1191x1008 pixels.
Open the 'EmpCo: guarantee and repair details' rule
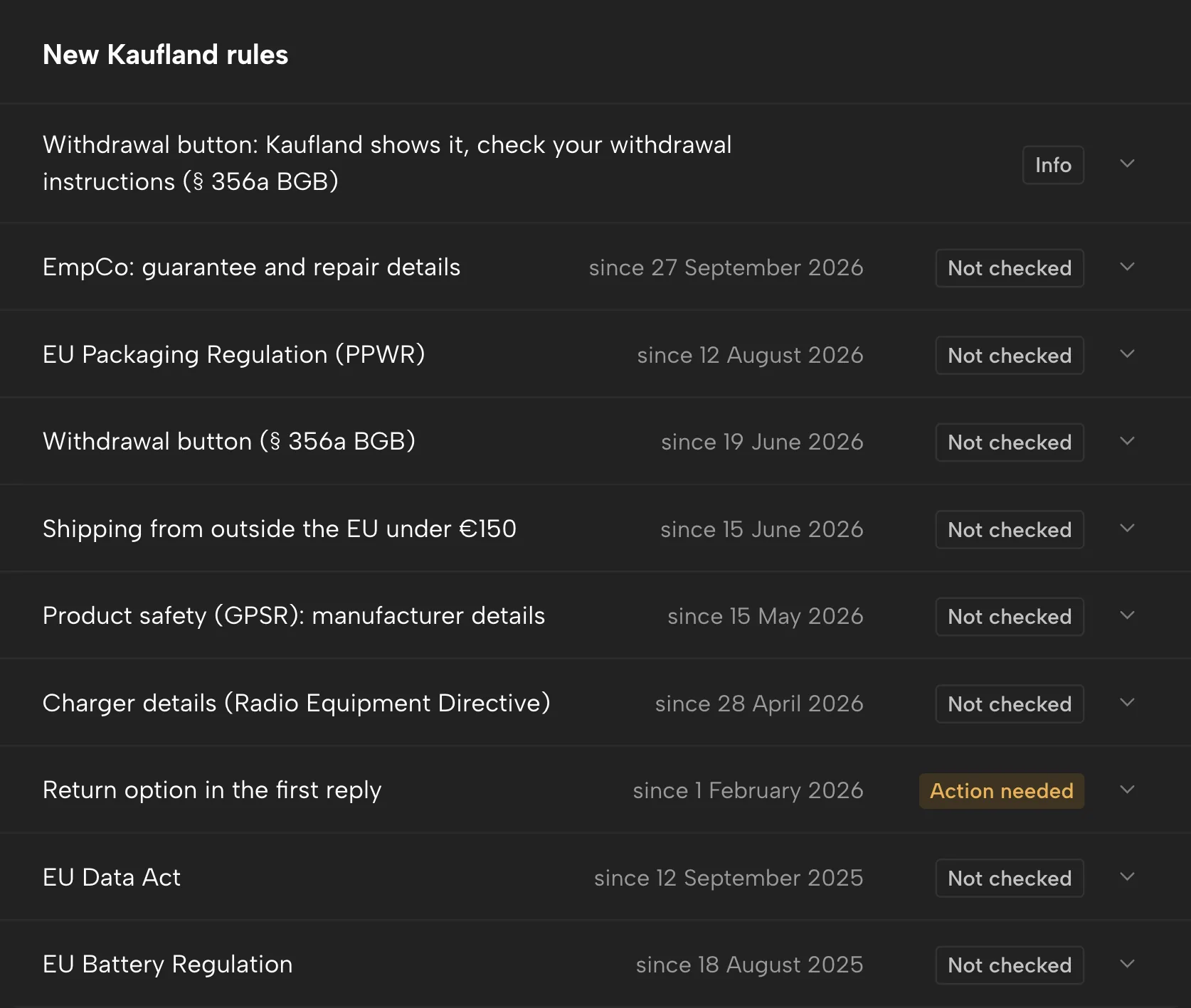252,267
